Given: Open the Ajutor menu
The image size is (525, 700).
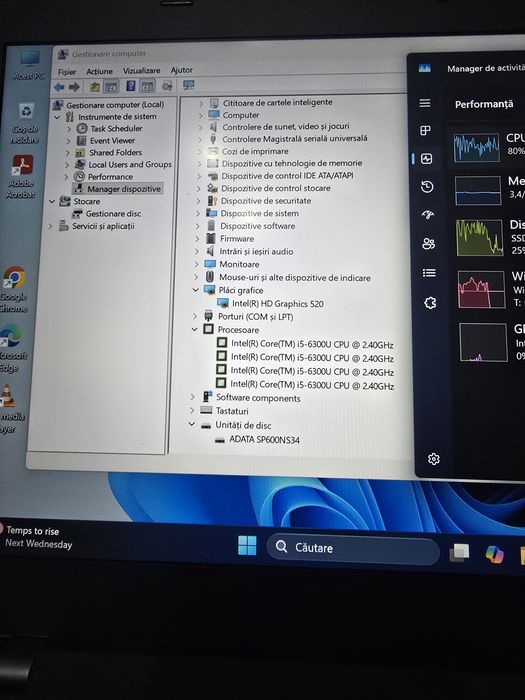Looking at the screenshot, I should (182, 70).
